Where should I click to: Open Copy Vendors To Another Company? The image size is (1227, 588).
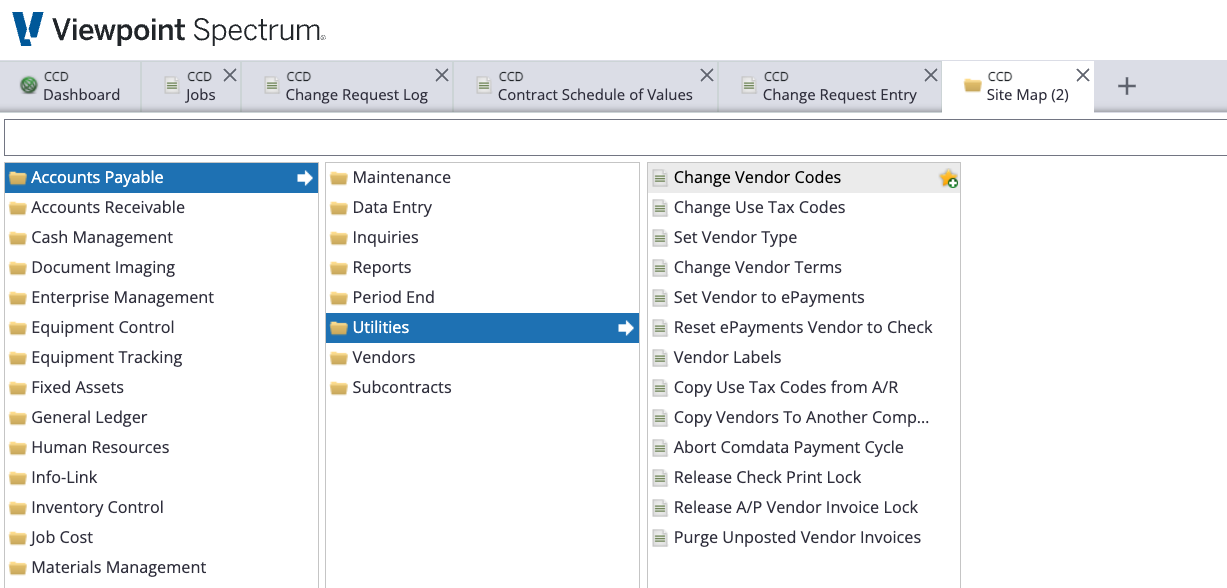pyautogui.click(x=804, y=418)
